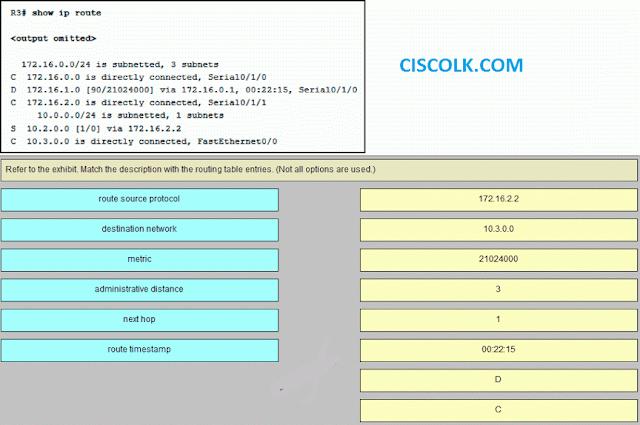Viewport: 640px width, 425px height.
Task: Pick the 'route timestamp' description box
Action: 140,350
